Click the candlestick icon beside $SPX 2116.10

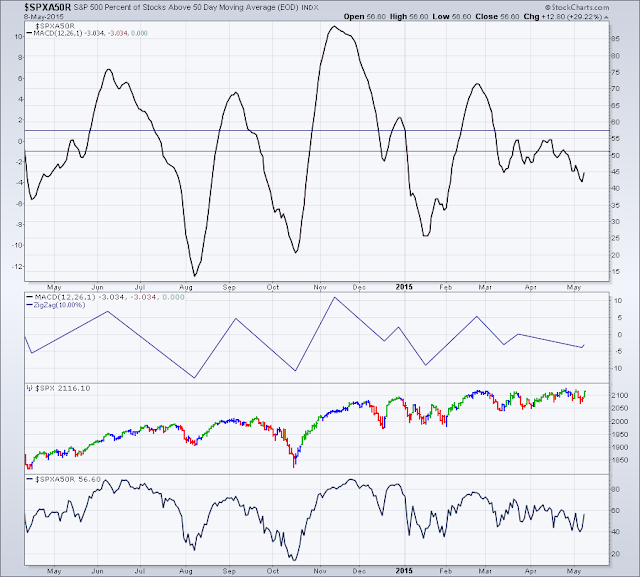(29, 388)
